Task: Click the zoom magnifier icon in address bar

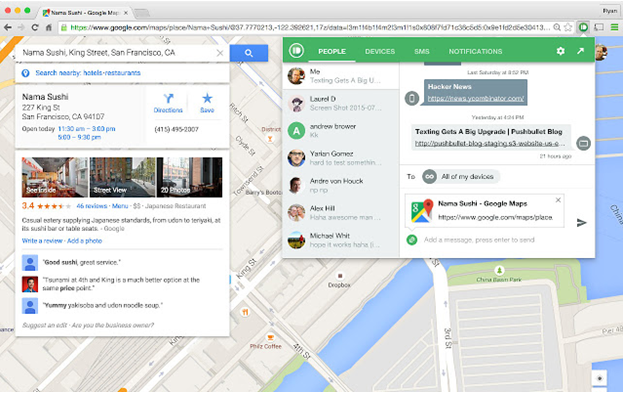Action: tap(557, 28)
